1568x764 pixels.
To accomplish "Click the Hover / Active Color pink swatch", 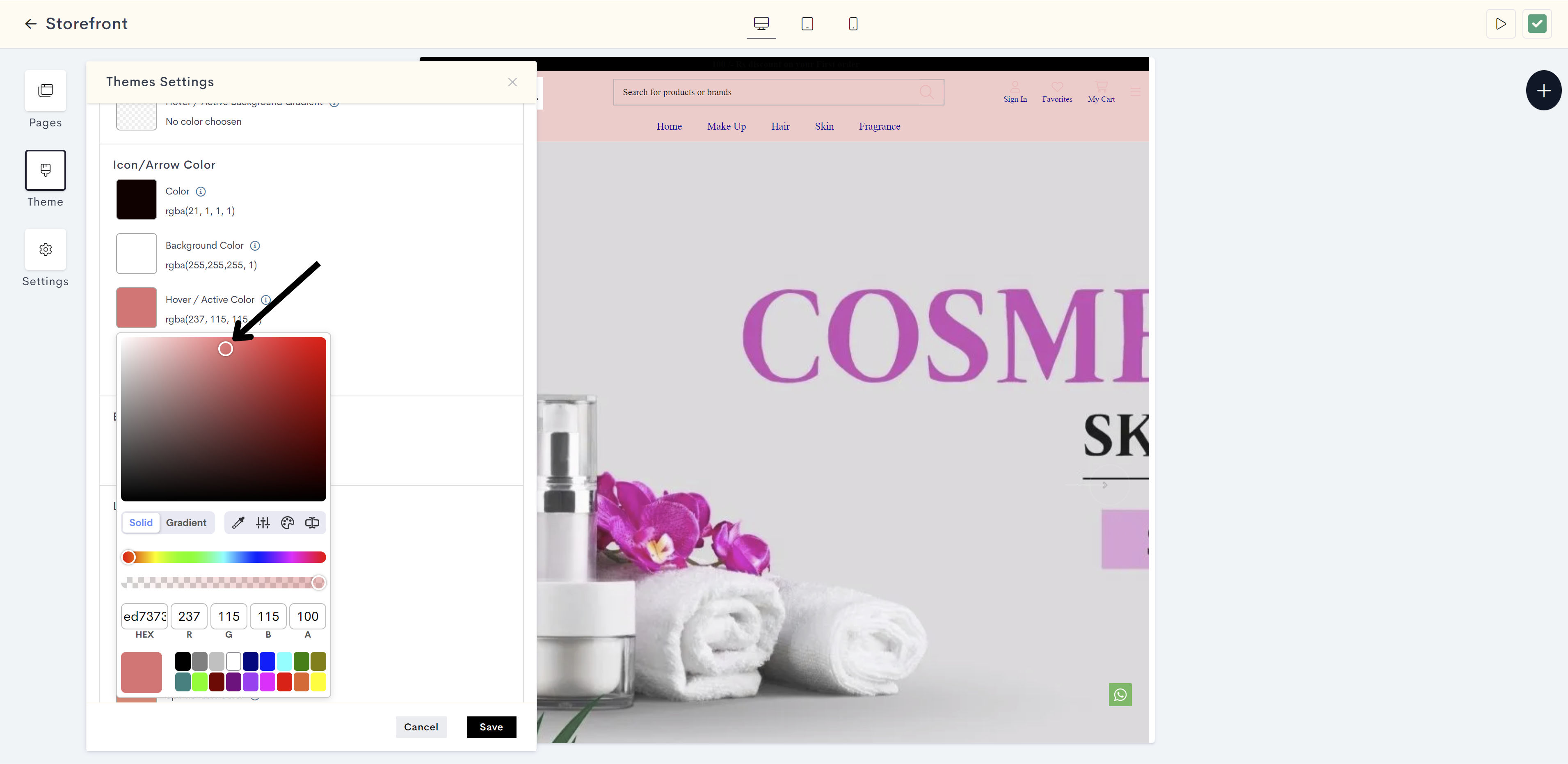I will (x=136, y=308).
